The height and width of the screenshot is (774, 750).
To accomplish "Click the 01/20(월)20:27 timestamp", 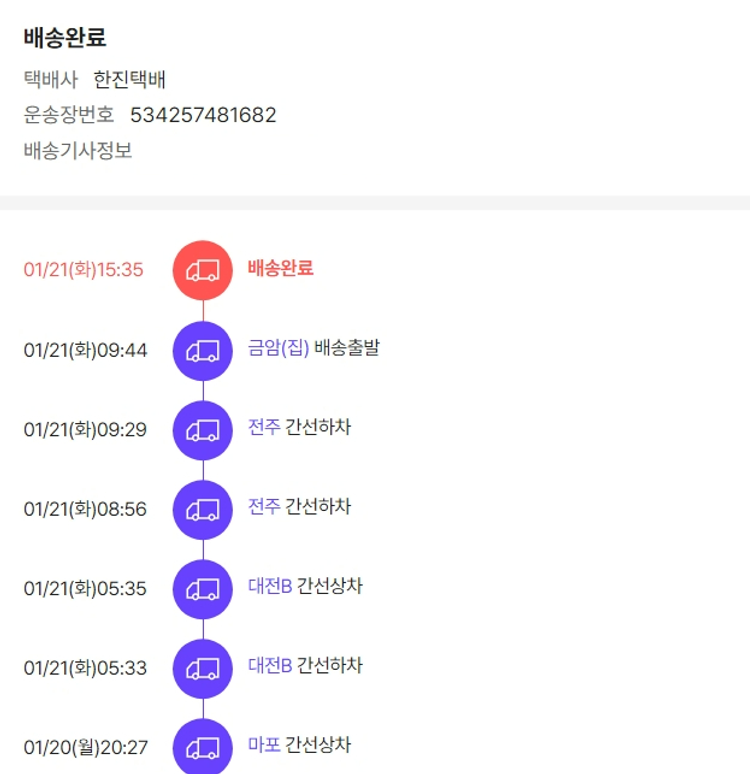I will coord(86,747).
